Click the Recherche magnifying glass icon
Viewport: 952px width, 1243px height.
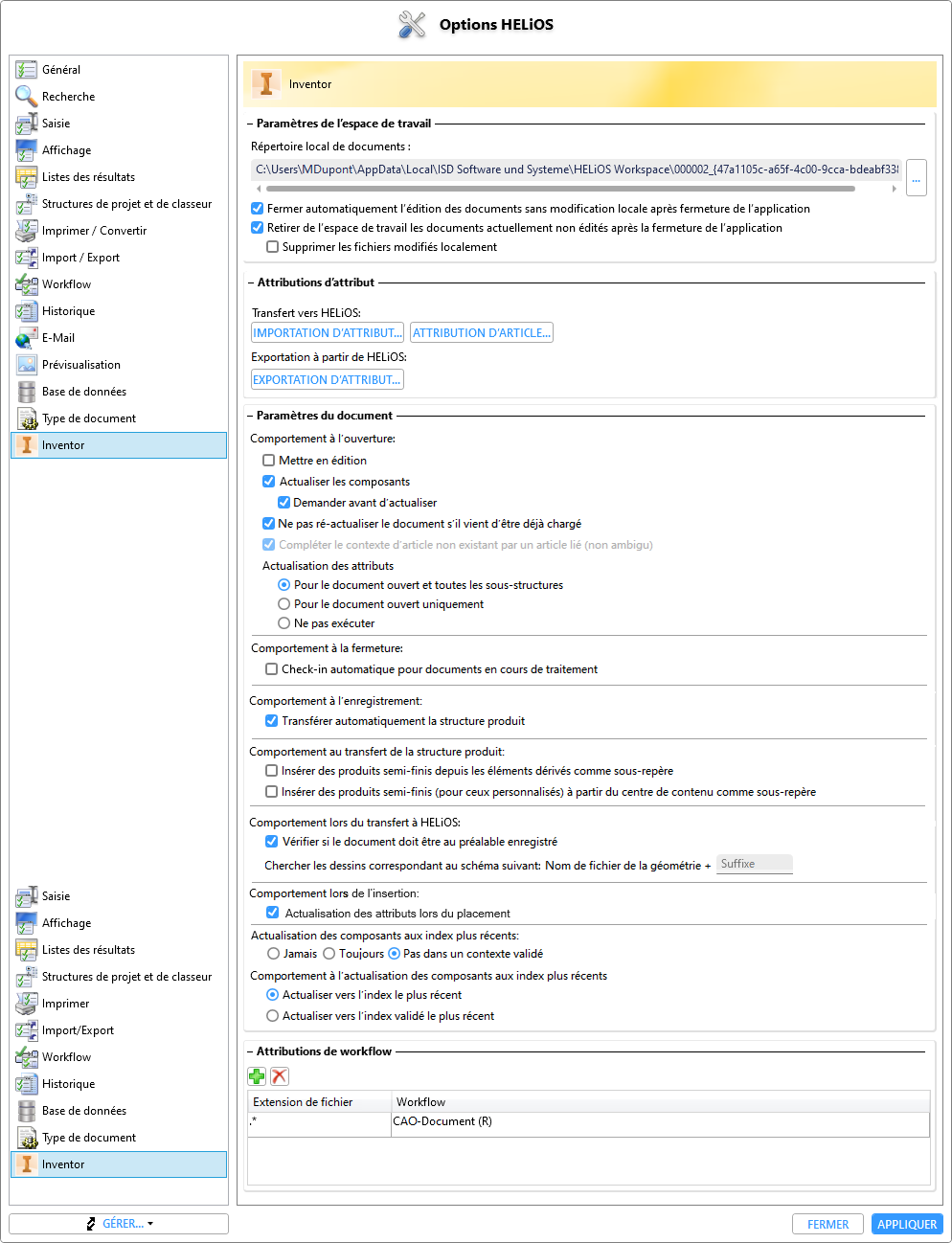pyautogui.click(x=26, y=97)
